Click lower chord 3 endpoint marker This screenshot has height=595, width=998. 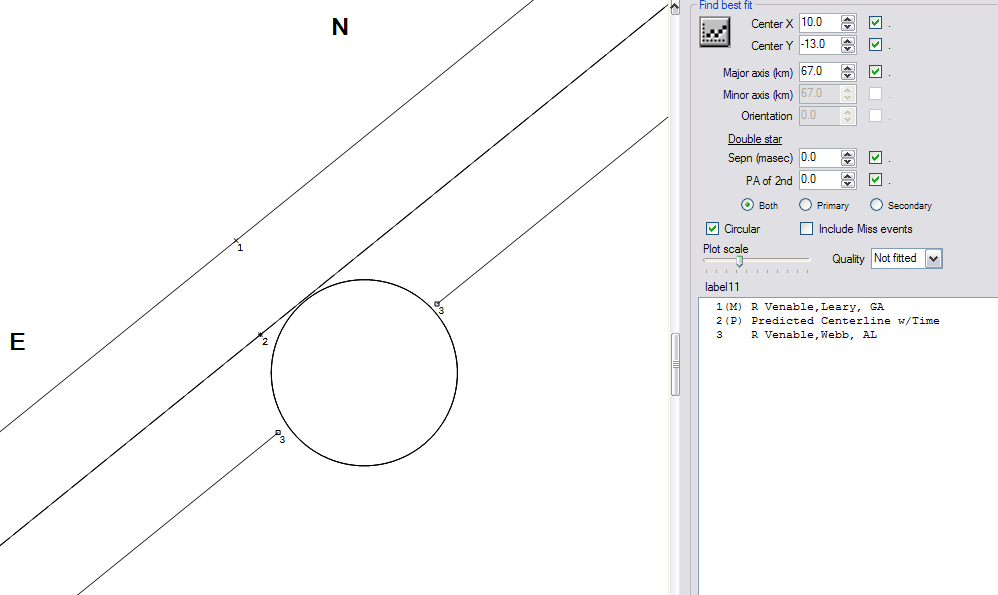pos(278,433)
